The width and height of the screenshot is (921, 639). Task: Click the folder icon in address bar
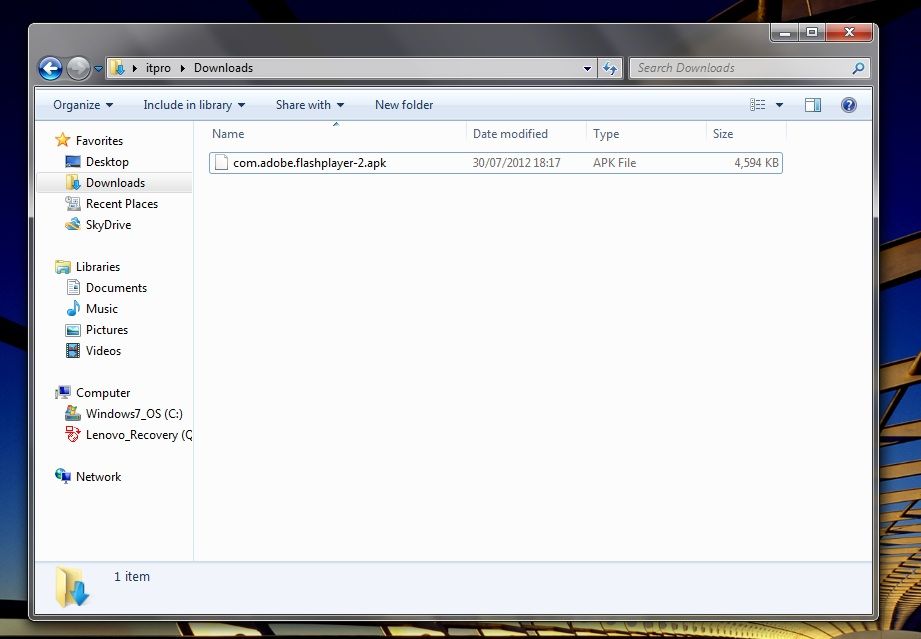[117, 68]
